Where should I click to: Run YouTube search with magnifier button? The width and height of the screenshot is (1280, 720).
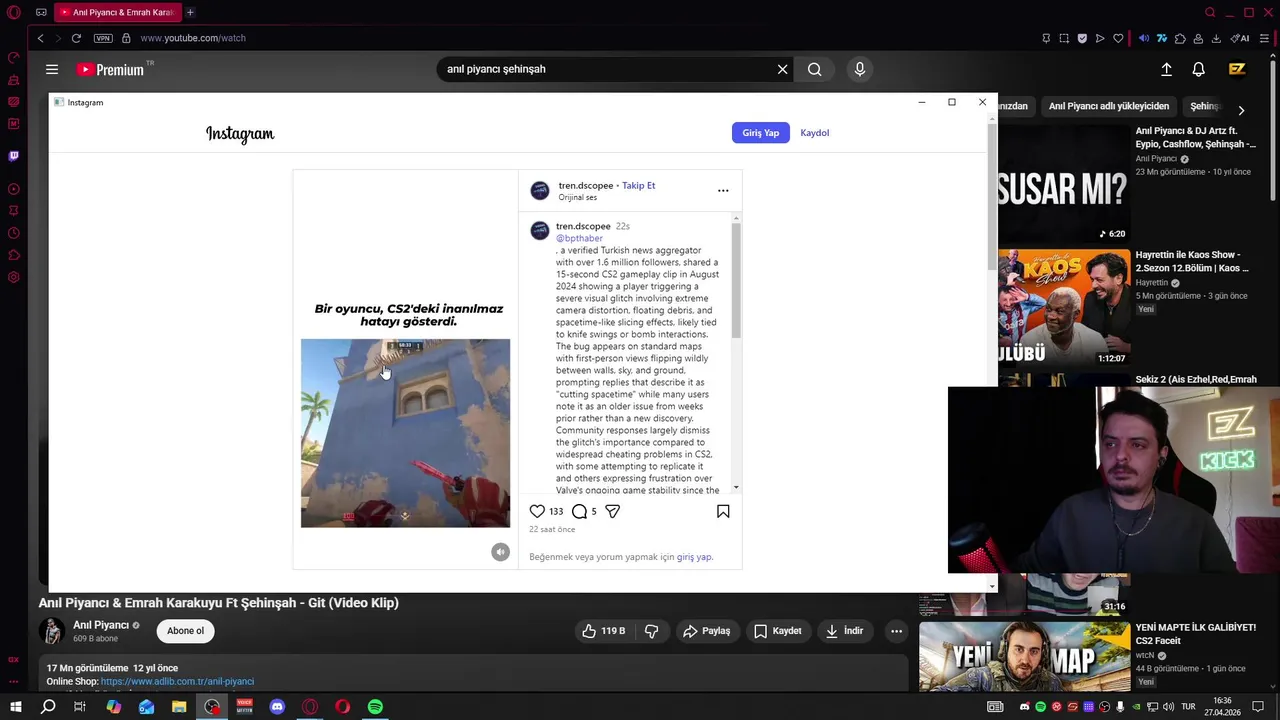pyautogui.click(x=815, y=69)
